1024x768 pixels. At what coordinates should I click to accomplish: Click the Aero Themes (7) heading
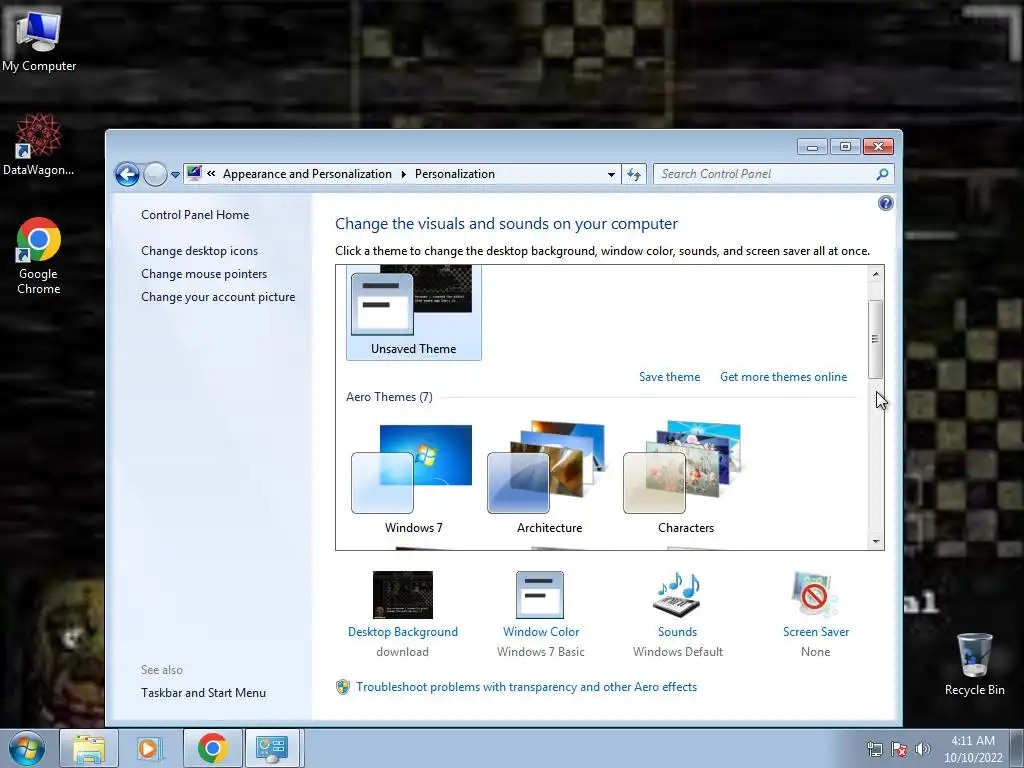[389, 397]
